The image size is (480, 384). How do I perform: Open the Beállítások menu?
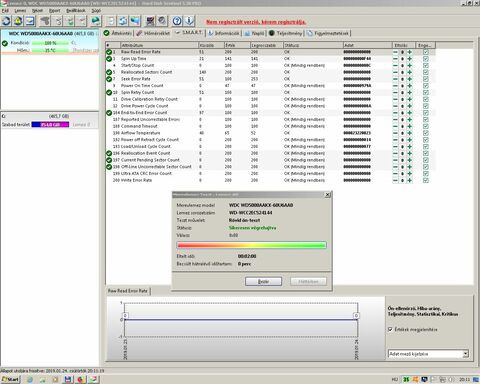pyautogui.click(x=76, y=11)
